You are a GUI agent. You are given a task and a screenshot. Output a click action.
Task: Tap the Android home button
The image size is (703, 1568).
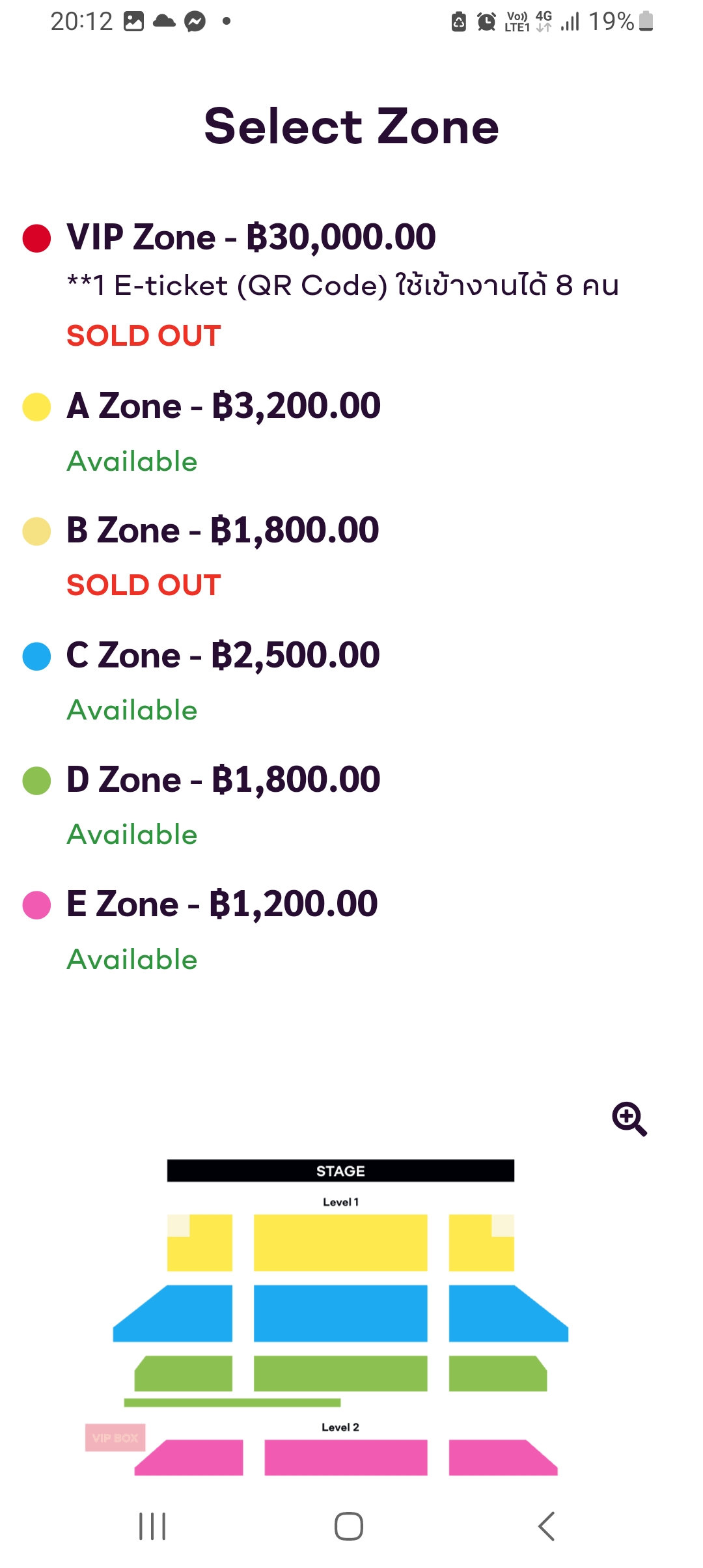pos(349,1526)
